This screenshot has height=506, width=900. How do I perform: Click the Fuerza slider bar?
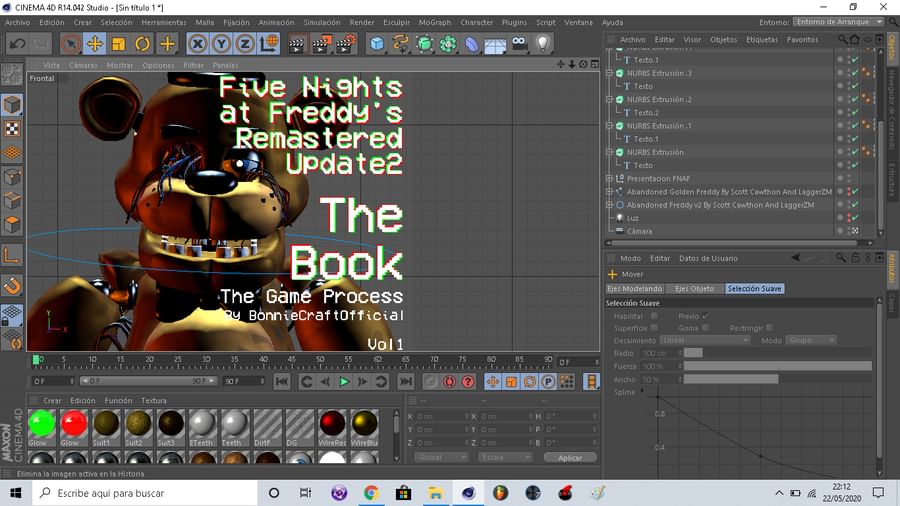click(778, 366)
